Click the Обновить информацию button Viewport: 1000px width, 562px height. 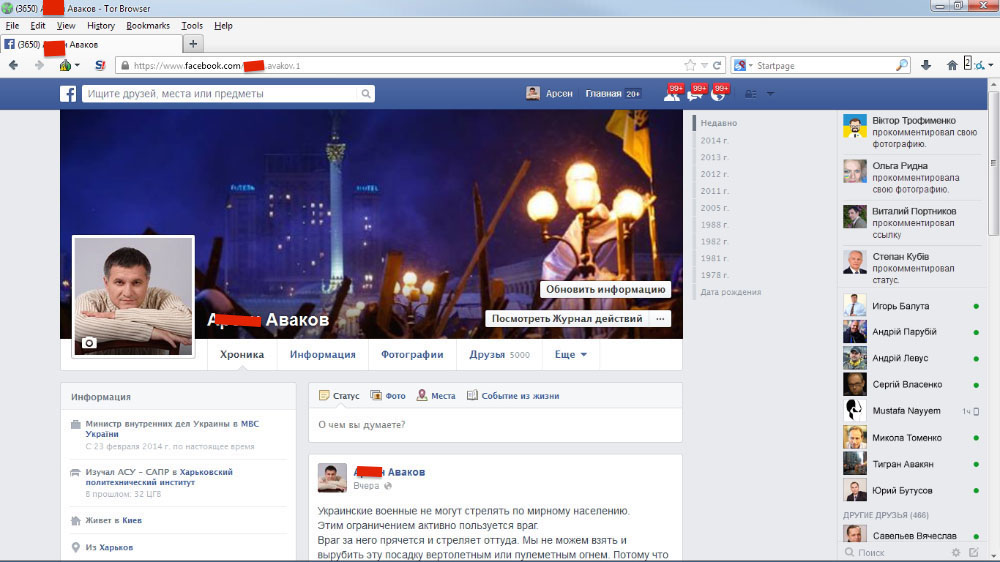tap(605, 289)
